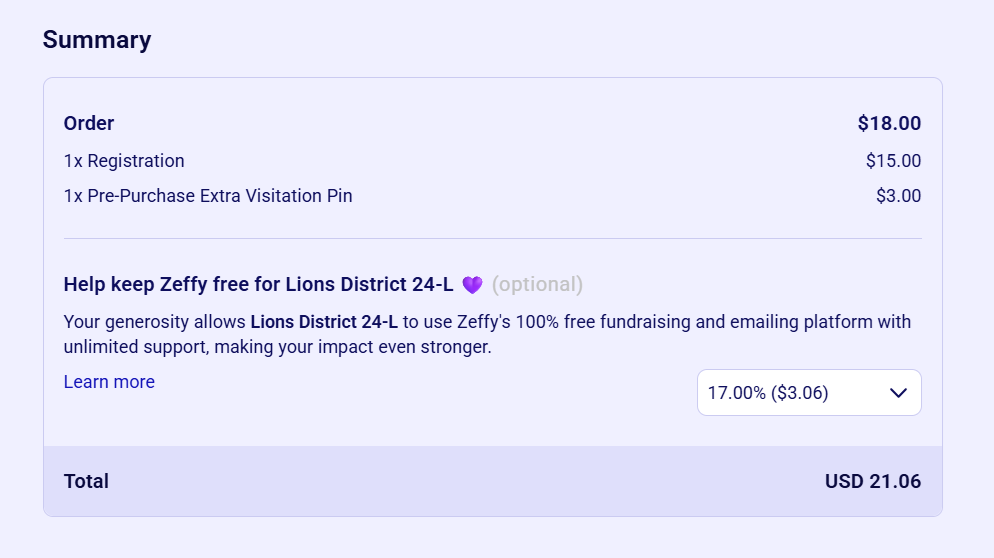Select the Total label
Image resolution: width=994 pixels, height=558 pixels.
coord(86,481)
